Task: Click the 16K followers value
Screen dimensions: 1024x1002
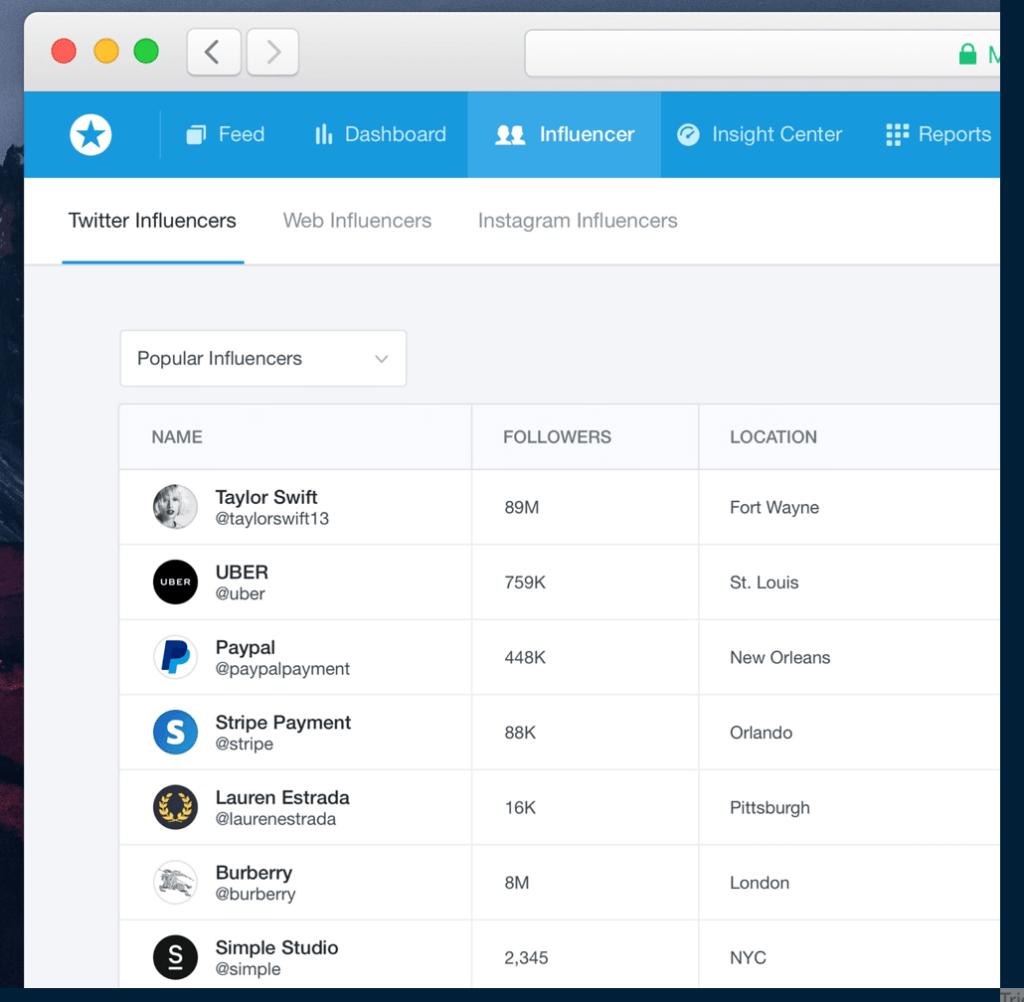Action: point(520,808)
